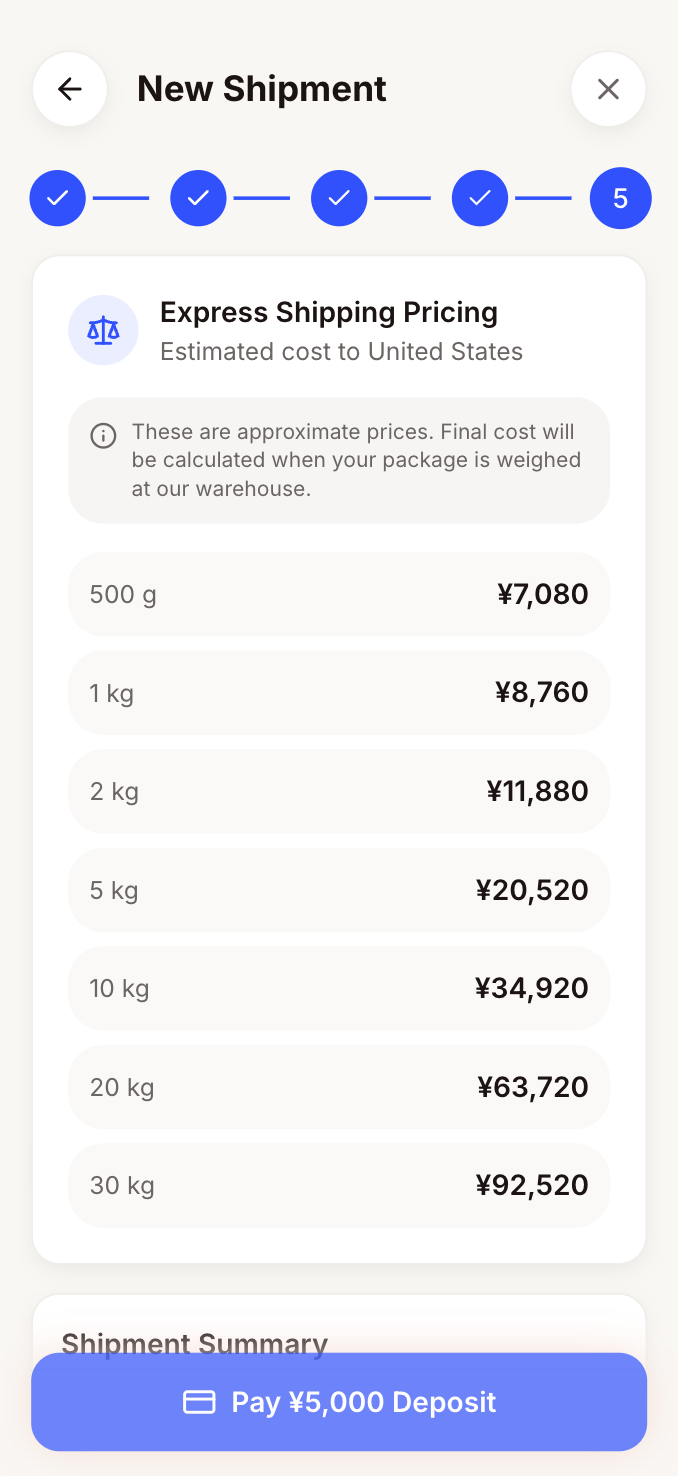Select the heaviest 30 kg tier
The image size is (678, 1476).
point(338,1185)
